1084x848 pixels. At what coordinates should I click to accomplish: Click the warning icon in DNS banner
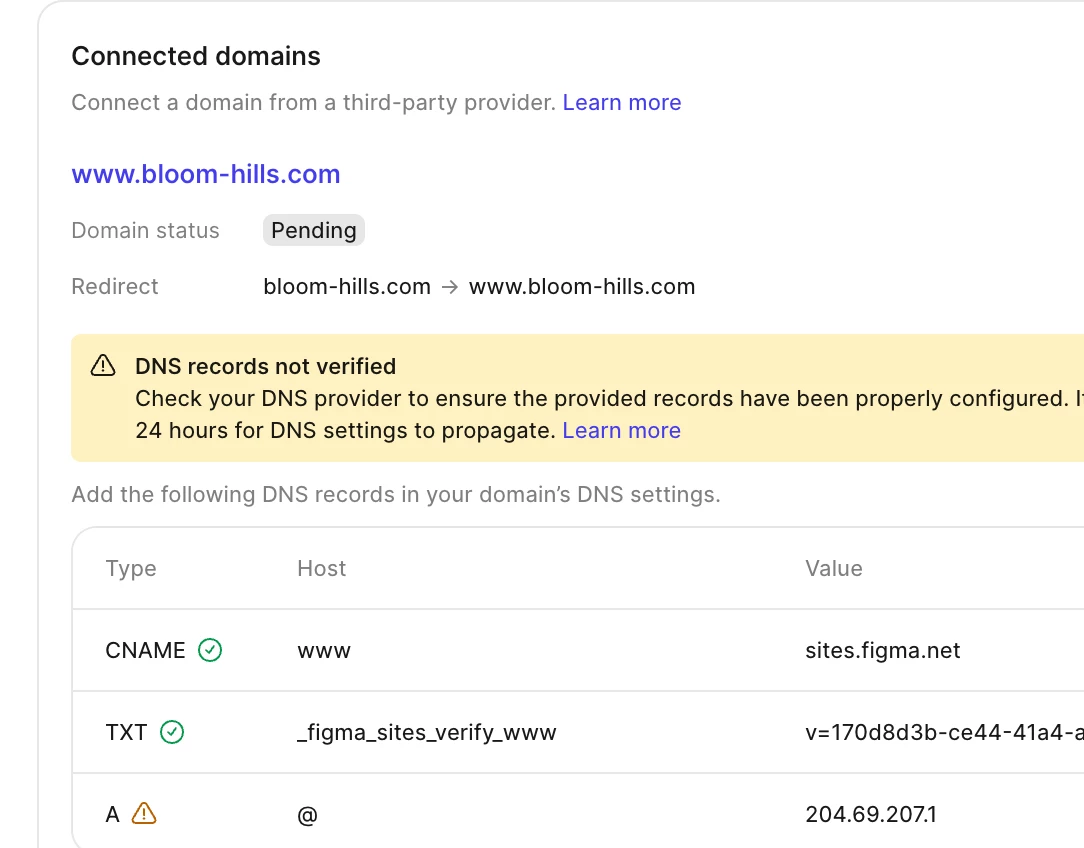click(x=103, y=366)
